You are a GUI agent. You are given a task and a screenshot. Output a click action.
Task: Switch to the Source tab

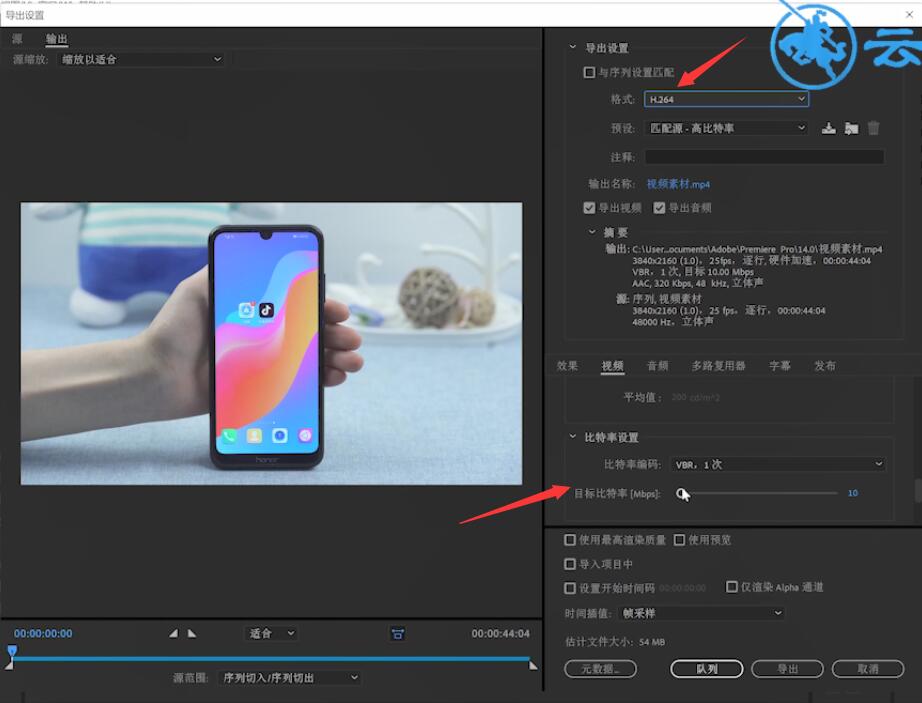click(17, 39)
